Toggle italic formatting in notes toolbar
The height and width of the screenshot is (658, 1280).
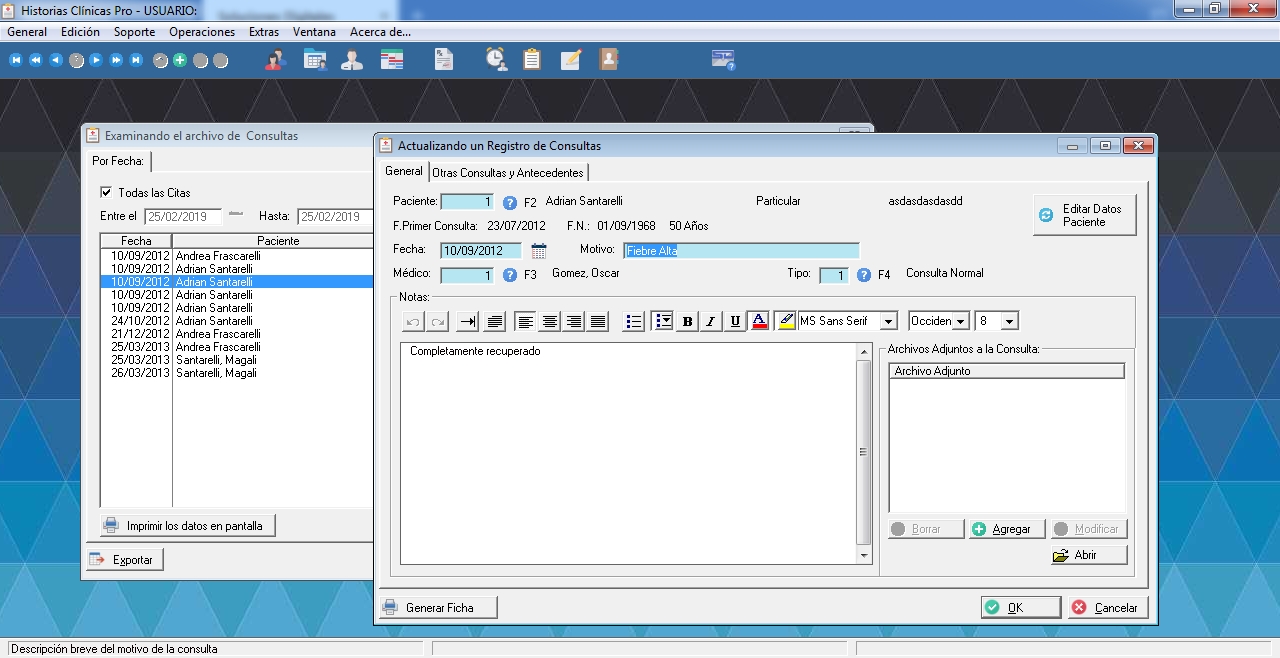[711, 322]
